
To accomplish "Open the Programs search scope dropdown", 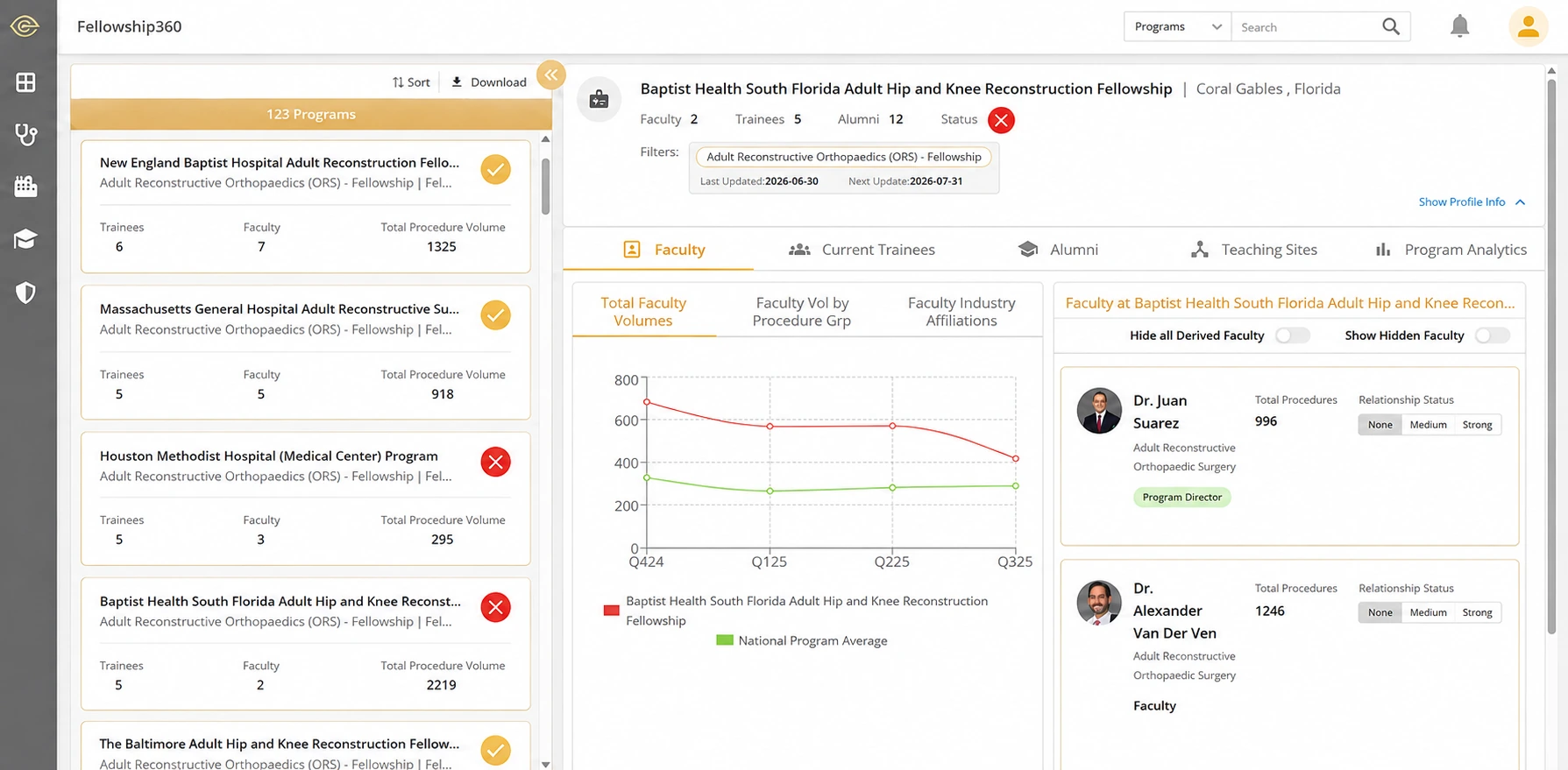I will [x=1177, y=27].
